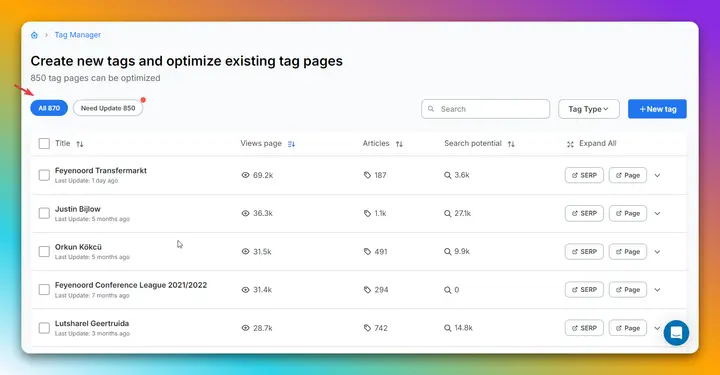Click the Search input field
The height and width of the screenshot is (375, 720).
tap(485, 109)
